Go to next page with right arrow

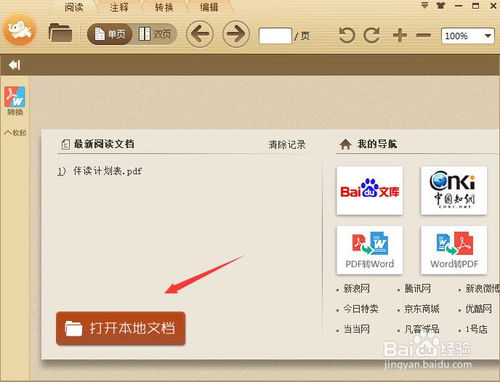[236, 34]
